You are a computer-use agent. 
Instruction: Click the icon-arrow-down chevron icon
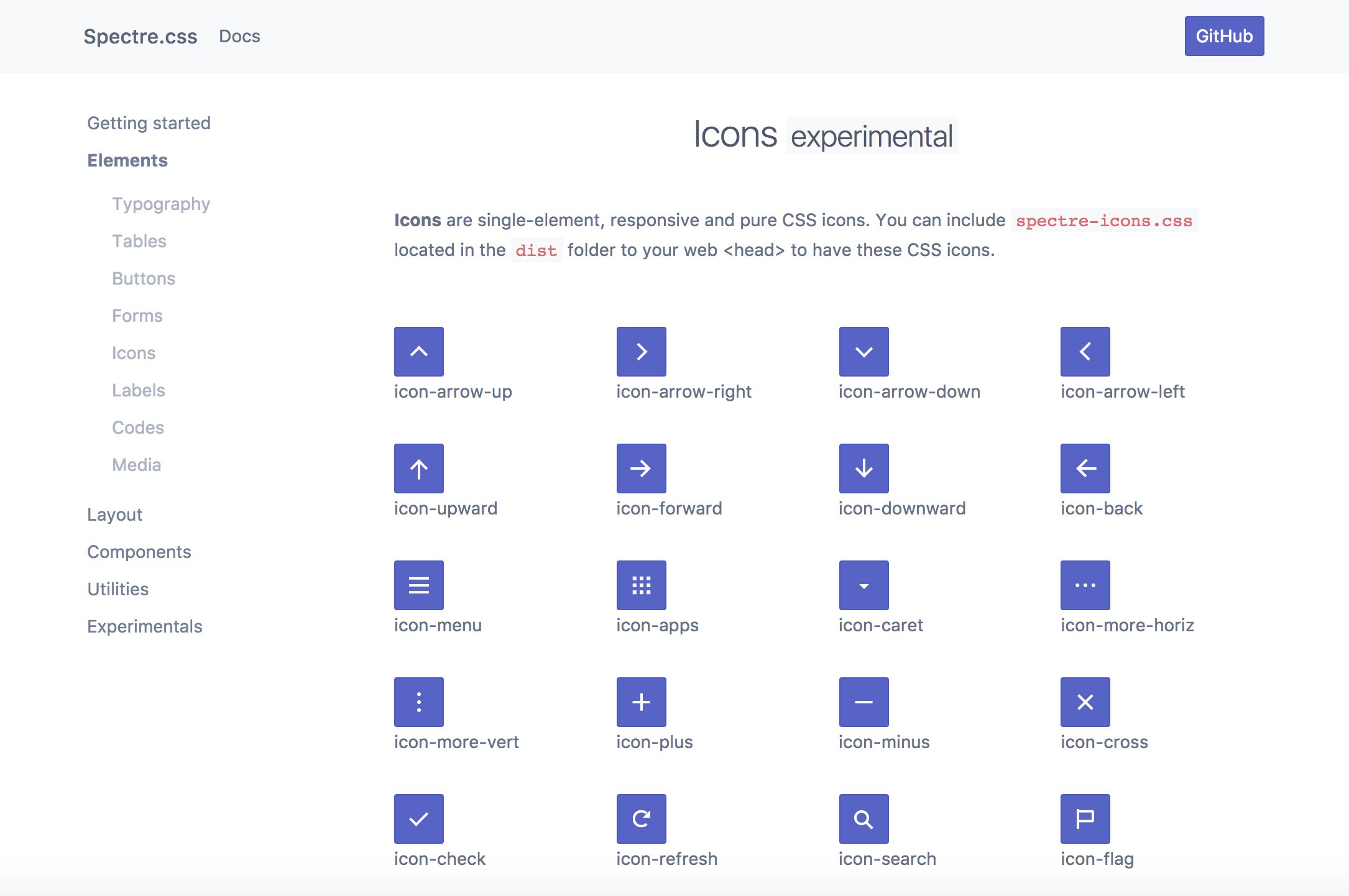(864, 352)
